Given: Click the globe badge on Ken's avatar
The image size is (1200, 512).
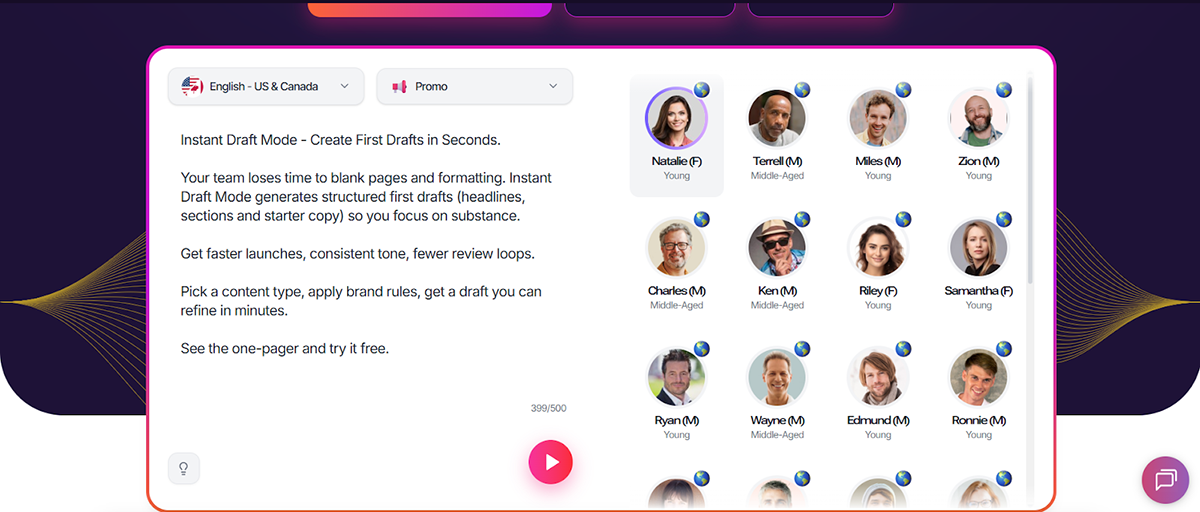Looking at the screenshot, I should coord(802,219).
